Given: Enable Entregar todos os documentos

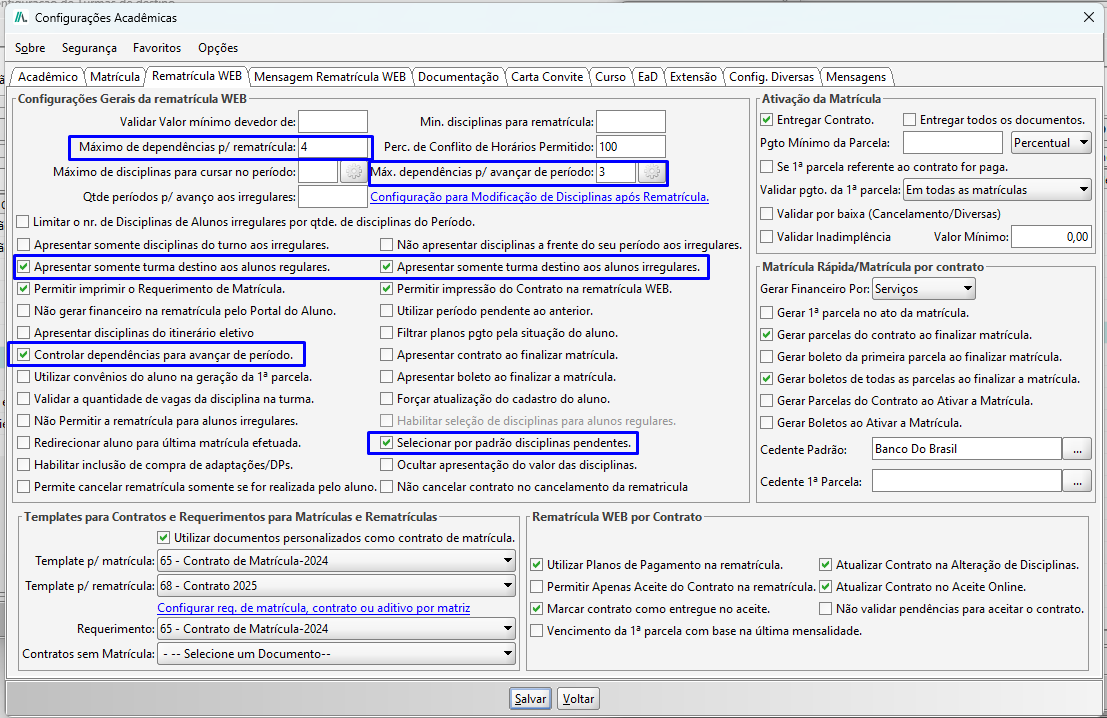Looking at the screenshot, I should click(x=909, y=120).
